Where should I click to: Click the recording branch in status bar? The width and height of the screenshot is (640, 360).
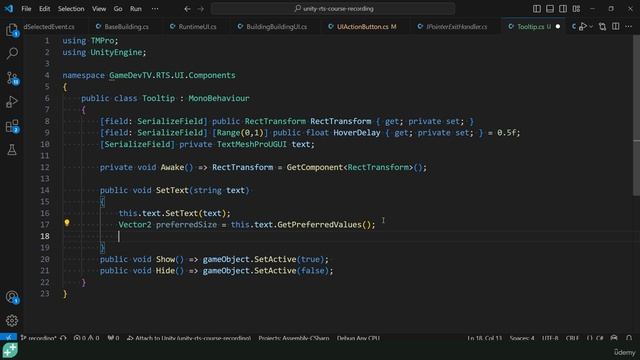[x=38, y=338]
